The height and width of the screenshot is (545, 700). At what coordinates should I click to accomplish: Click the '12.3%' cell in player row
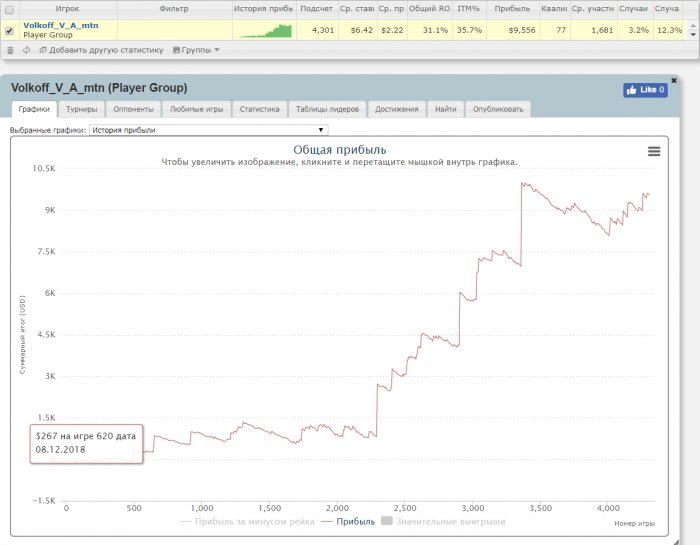[x=669, y=30]
